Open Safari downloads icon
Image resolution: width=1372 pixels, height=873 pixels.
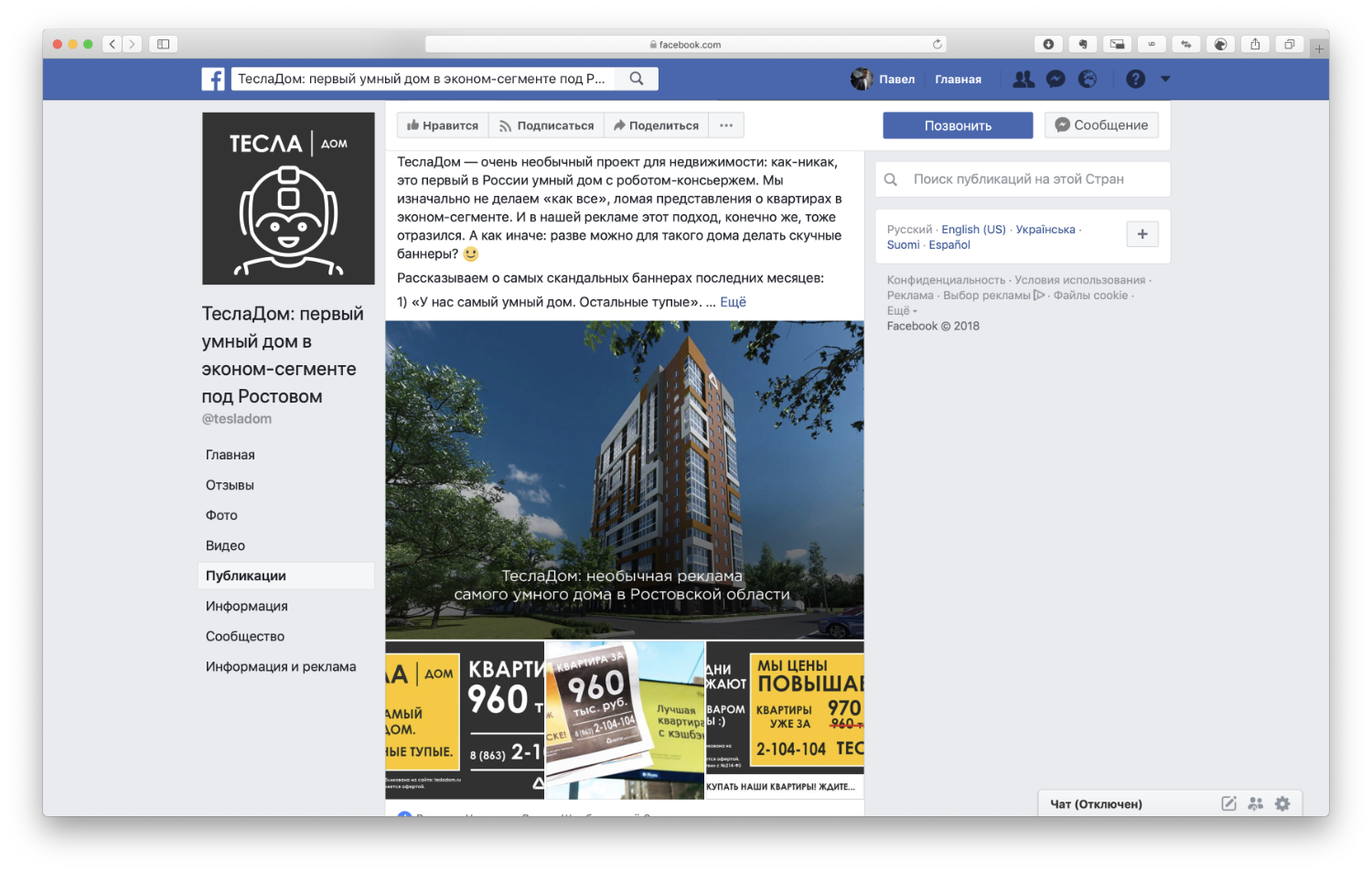pos(1048,44)
